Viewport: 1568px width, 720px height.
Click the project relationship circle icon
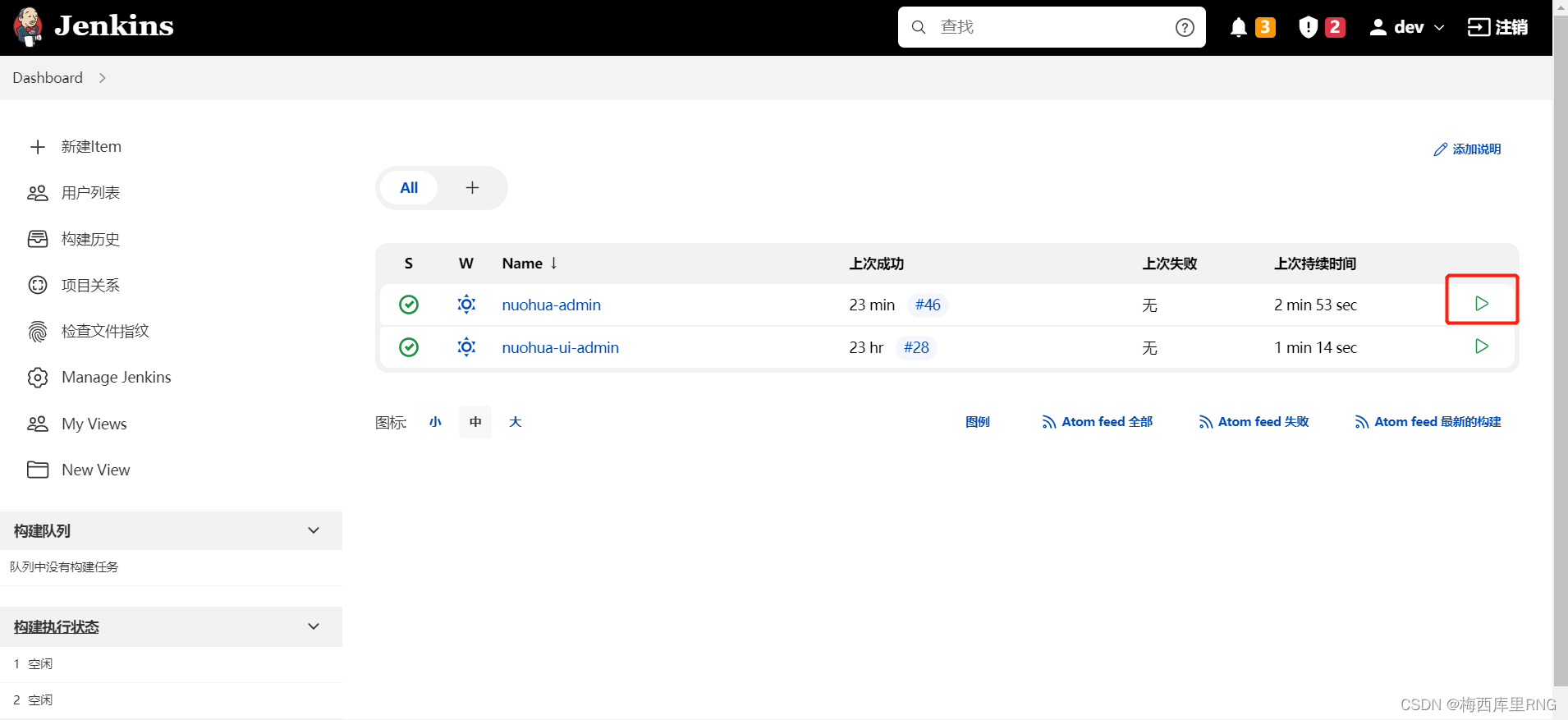pos(38,285)
